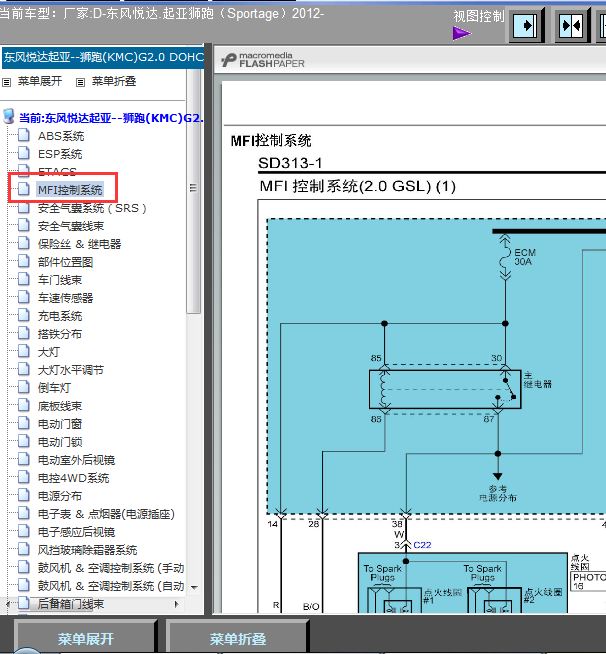Click the 视图控制 label
Viewport: 606px width, 654px height.
(x=479, y=17)
